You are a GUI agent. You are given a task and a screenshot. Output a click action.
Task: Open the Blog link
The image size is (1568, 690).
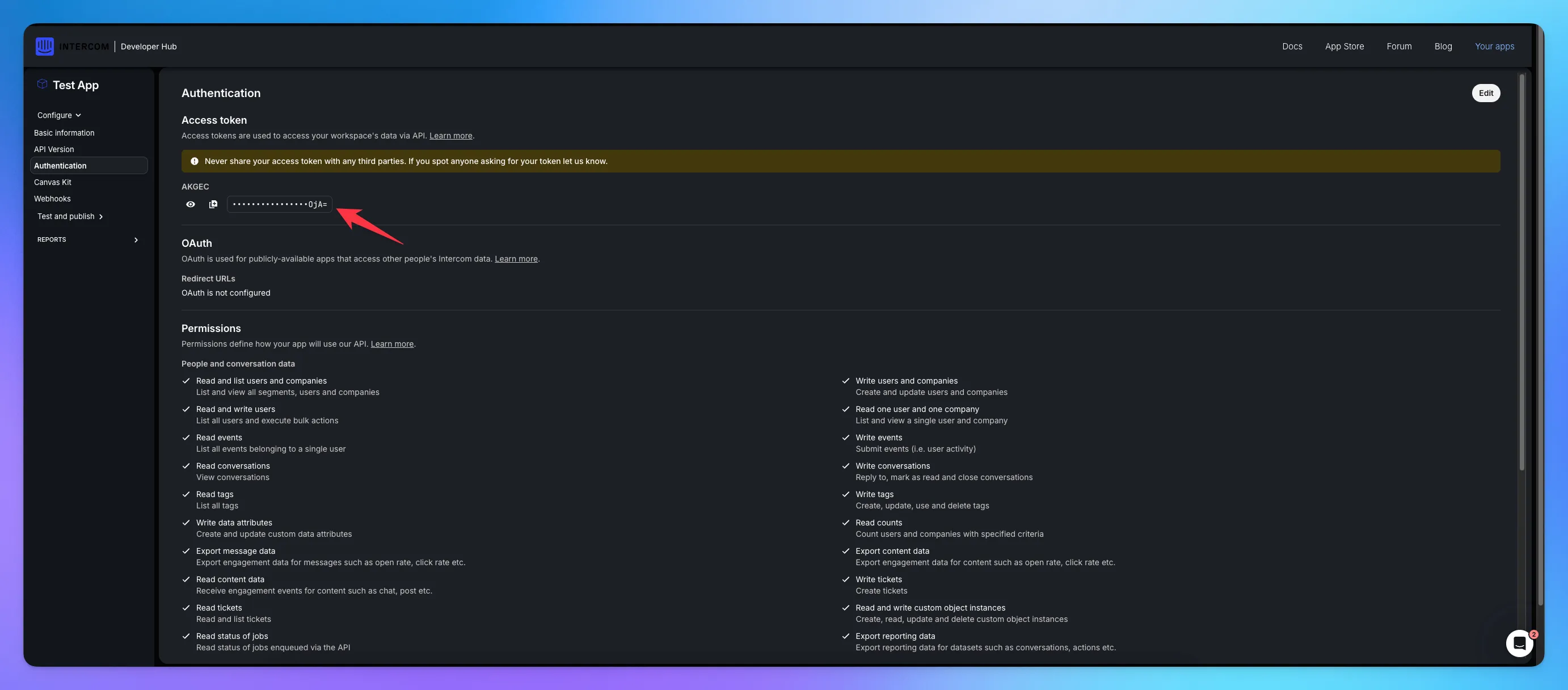[1443, 47]
